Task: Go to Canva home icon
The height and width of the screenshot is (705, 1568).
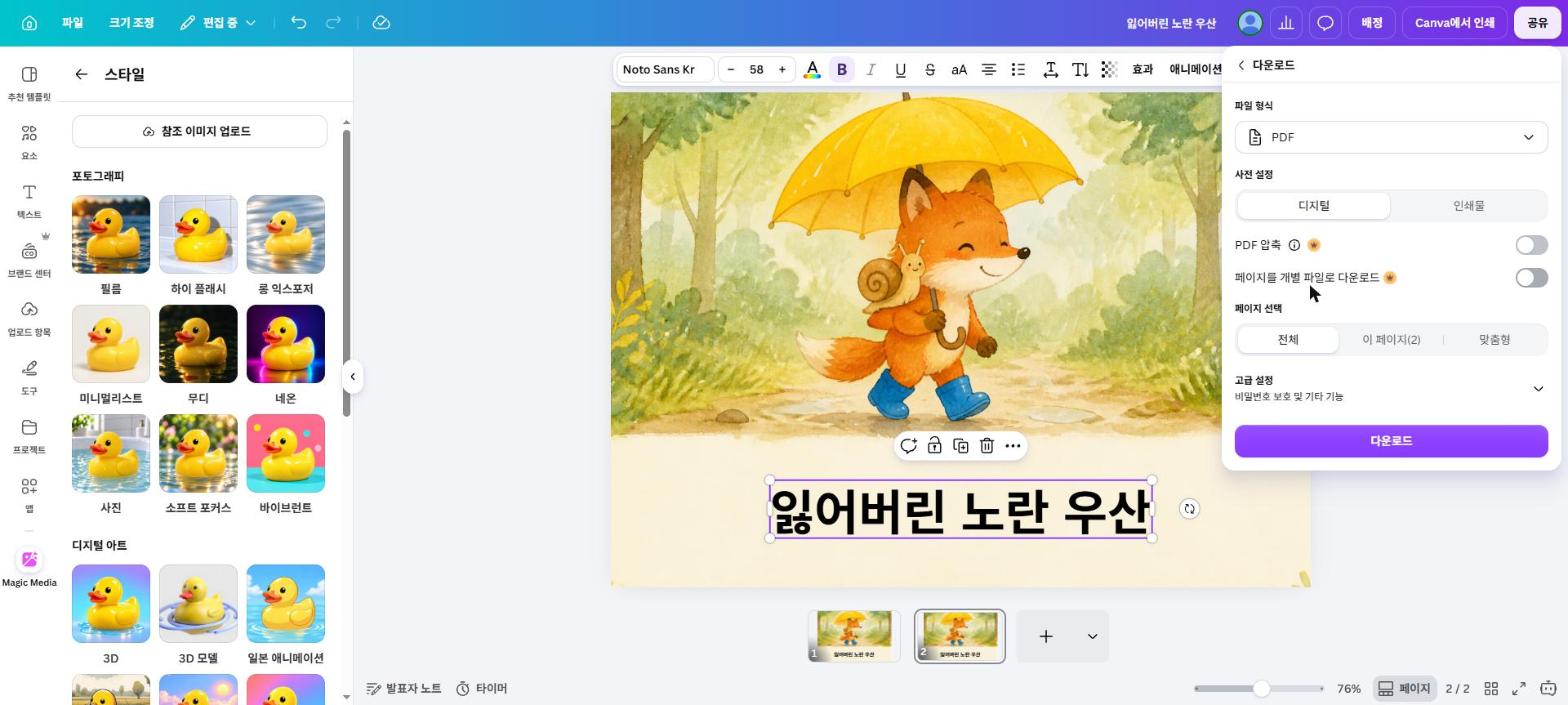Action: pyautogui.click(x=29, y=22)
